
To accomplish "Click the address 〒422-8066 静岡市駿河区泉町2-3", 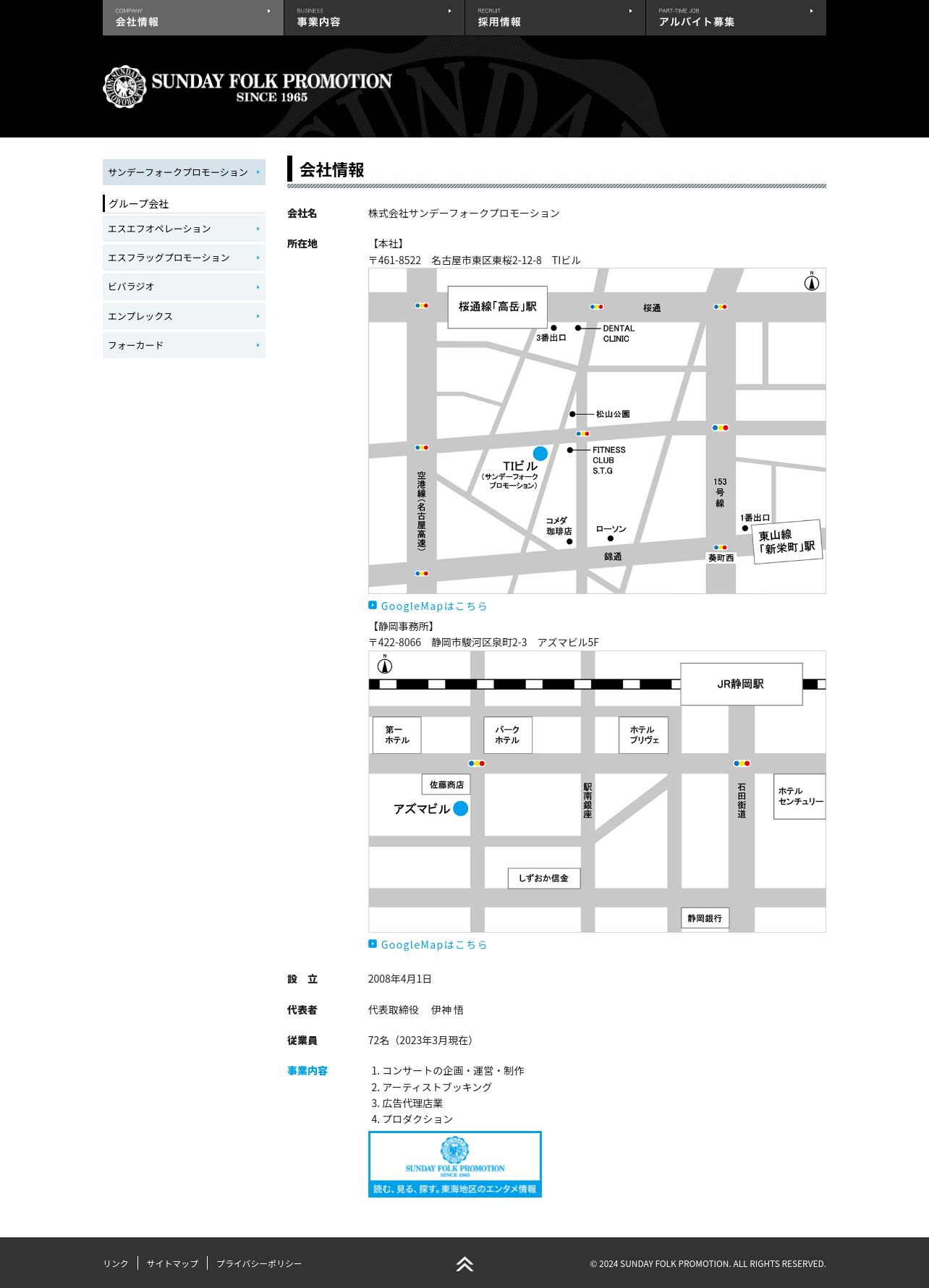I will [448, 643].
